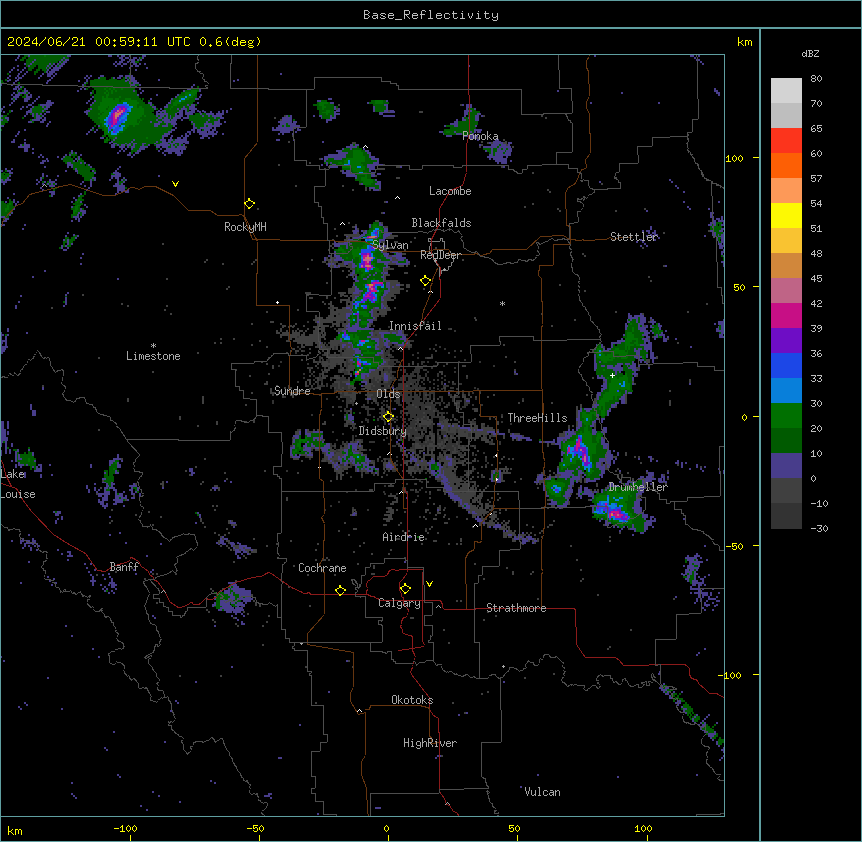Viewport: 862px width, 842px height.
Task: Click the Strathmore town label
Action: (x=516, y=608)
